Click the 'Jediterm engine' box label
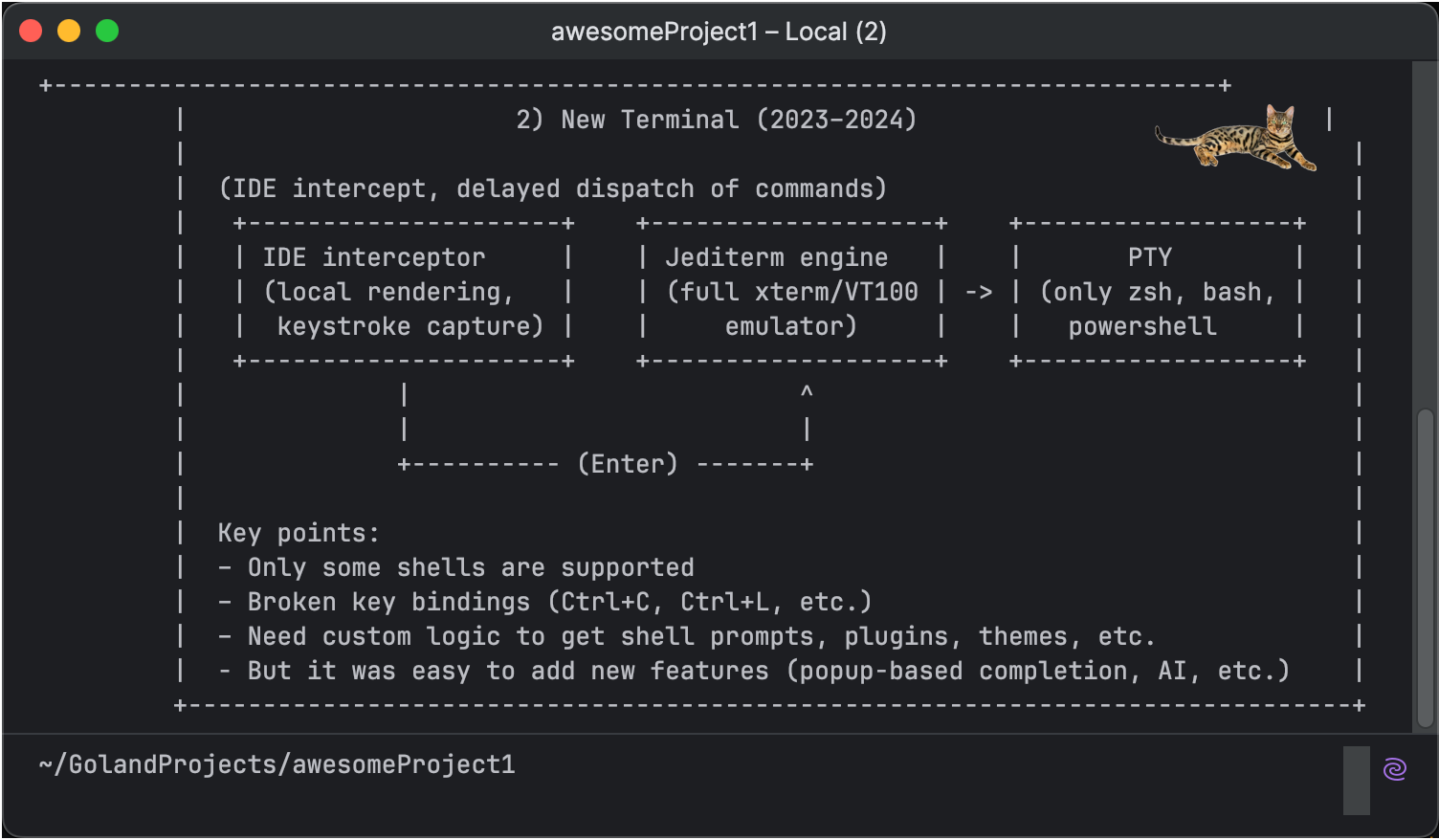This screenshot has width=1439, height=840. coord(777,257)
